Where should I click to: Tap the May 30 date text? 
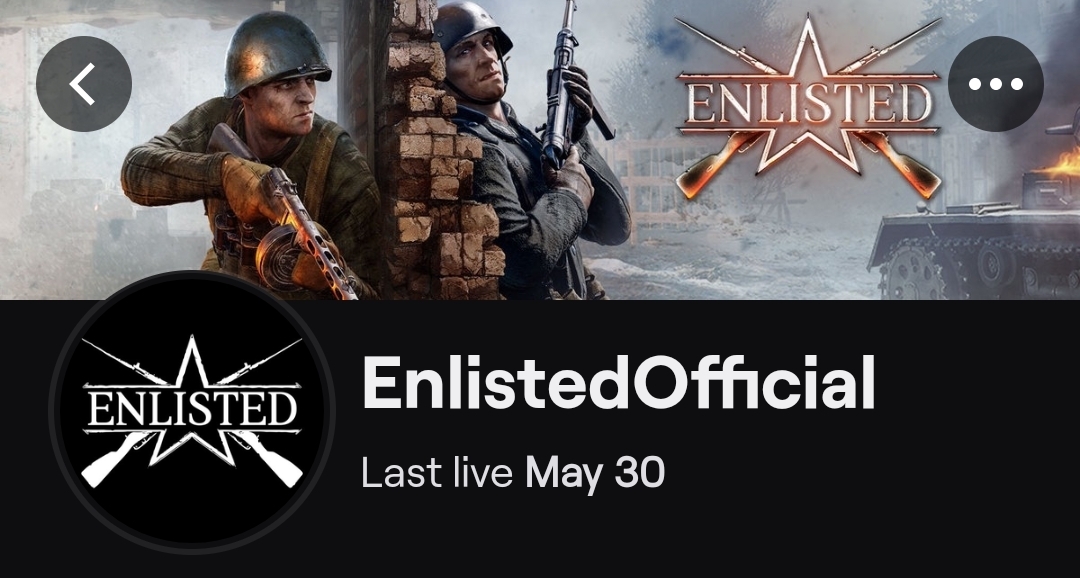(x=594, y=474)
